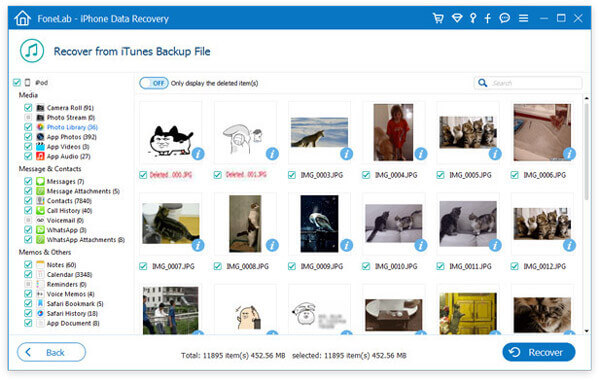Click the IMG_0008.JPG file name
The image size is (600, 381).
click(x=247, y=266)
